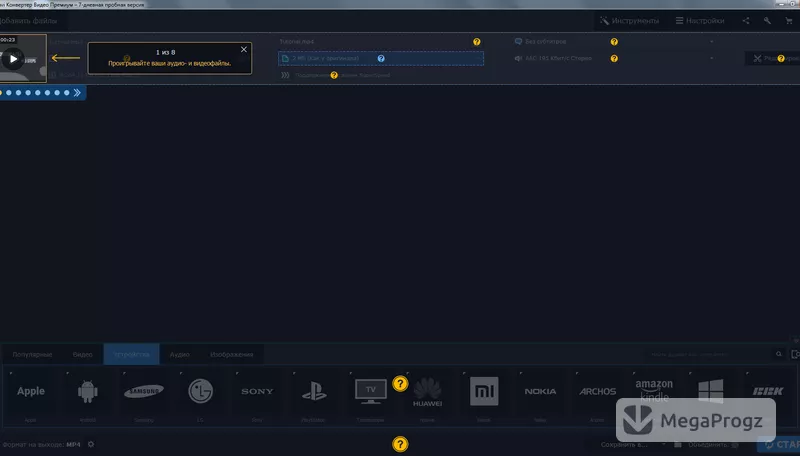Open the output format gear settings

click(91, 444)
